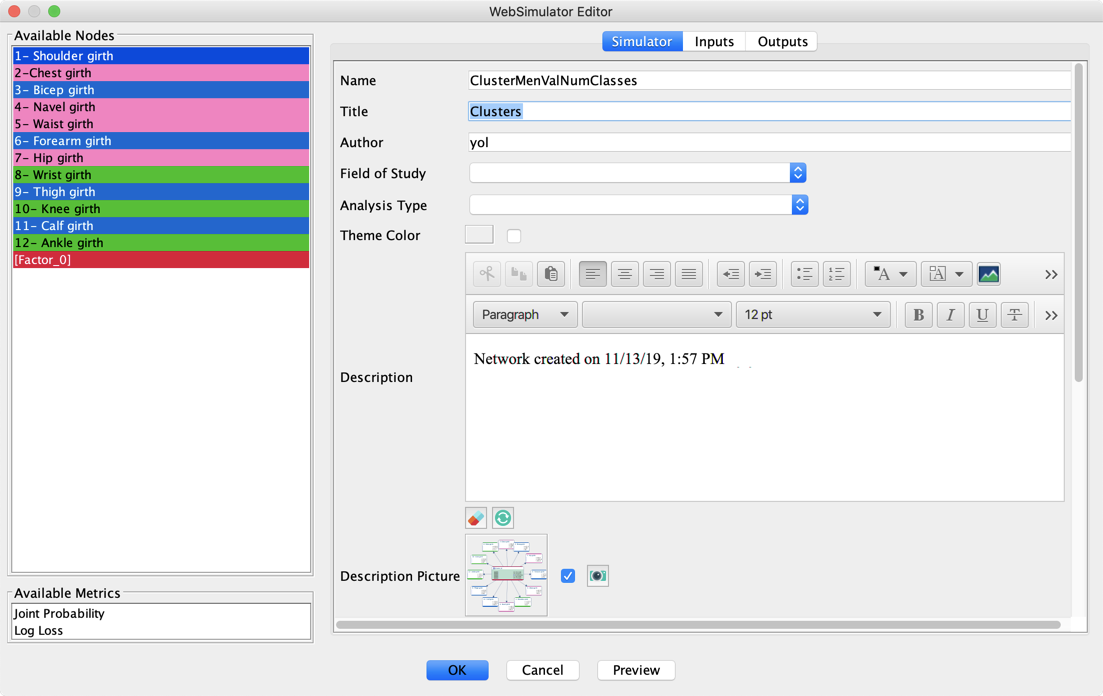Click the green refresh icon under the description
The height and width of the screenshot is (696, 1103).
[x=503, y=518]
